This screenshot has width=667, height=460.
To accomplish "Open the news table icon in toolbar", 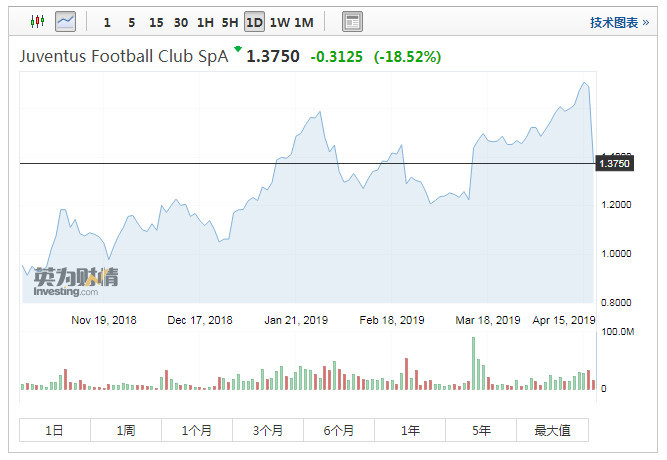I will tap(352, 22).
